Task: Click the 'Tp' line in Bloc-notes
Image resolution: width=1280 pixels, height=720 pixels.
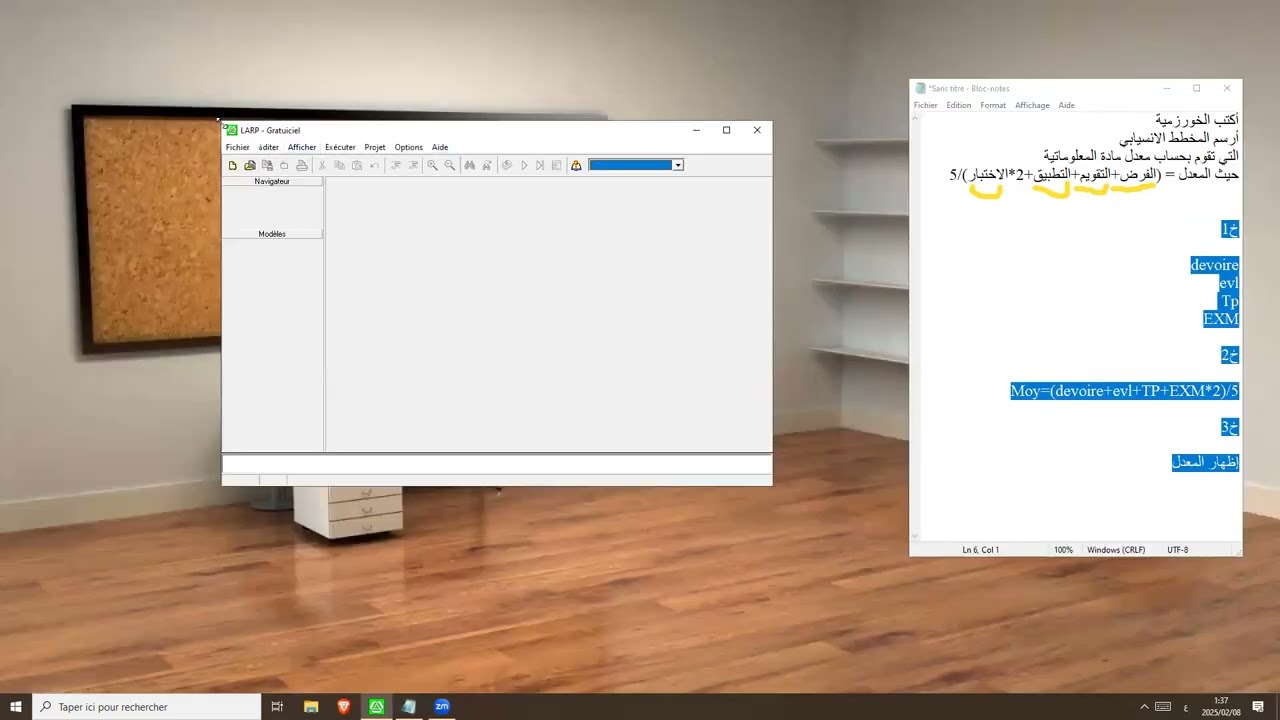Action: click(x=1230, y=301)
